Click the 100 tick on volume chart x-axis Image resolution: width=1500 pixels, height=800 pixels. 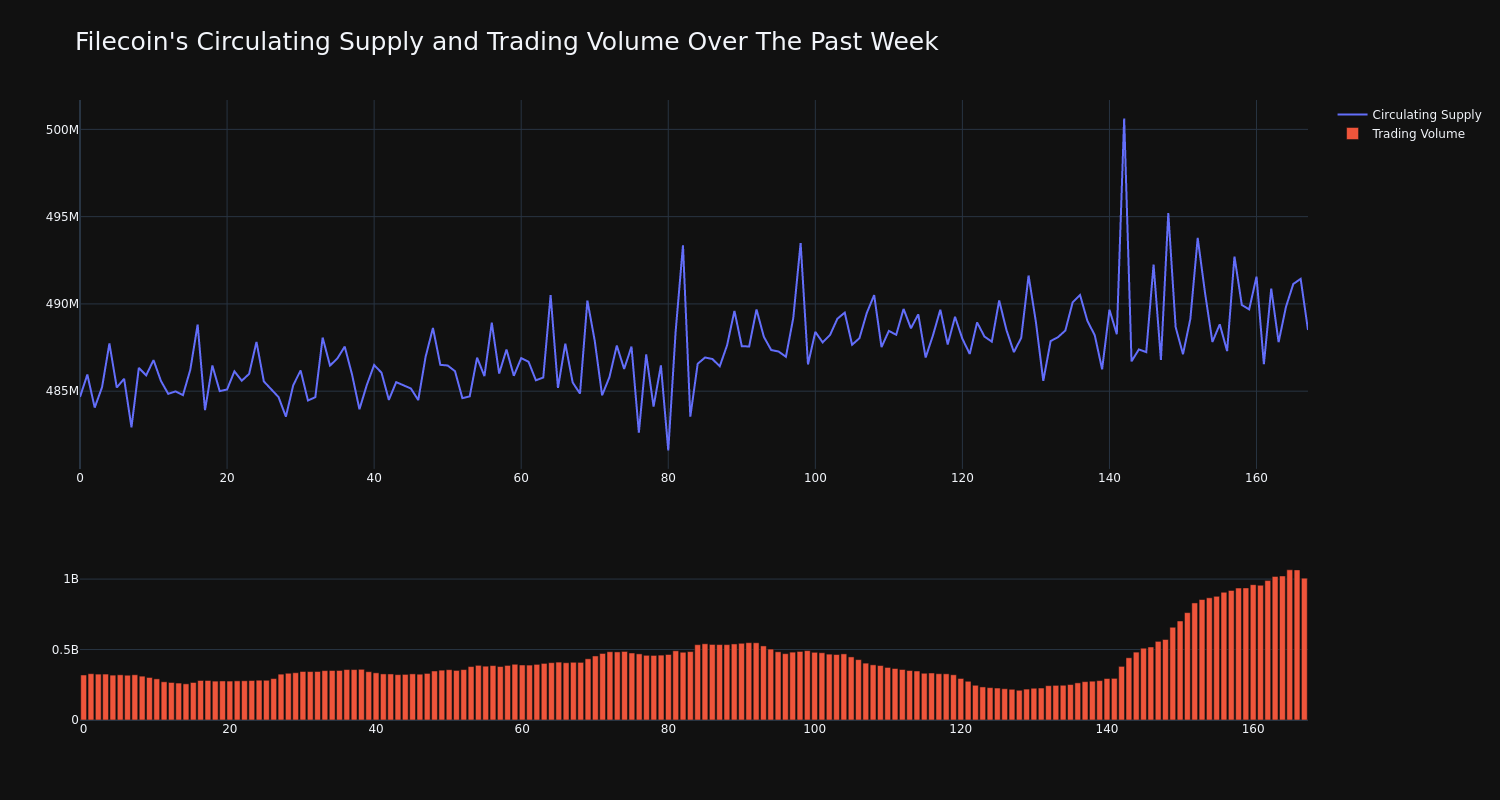pyautogui.click(x=815, y=729)
